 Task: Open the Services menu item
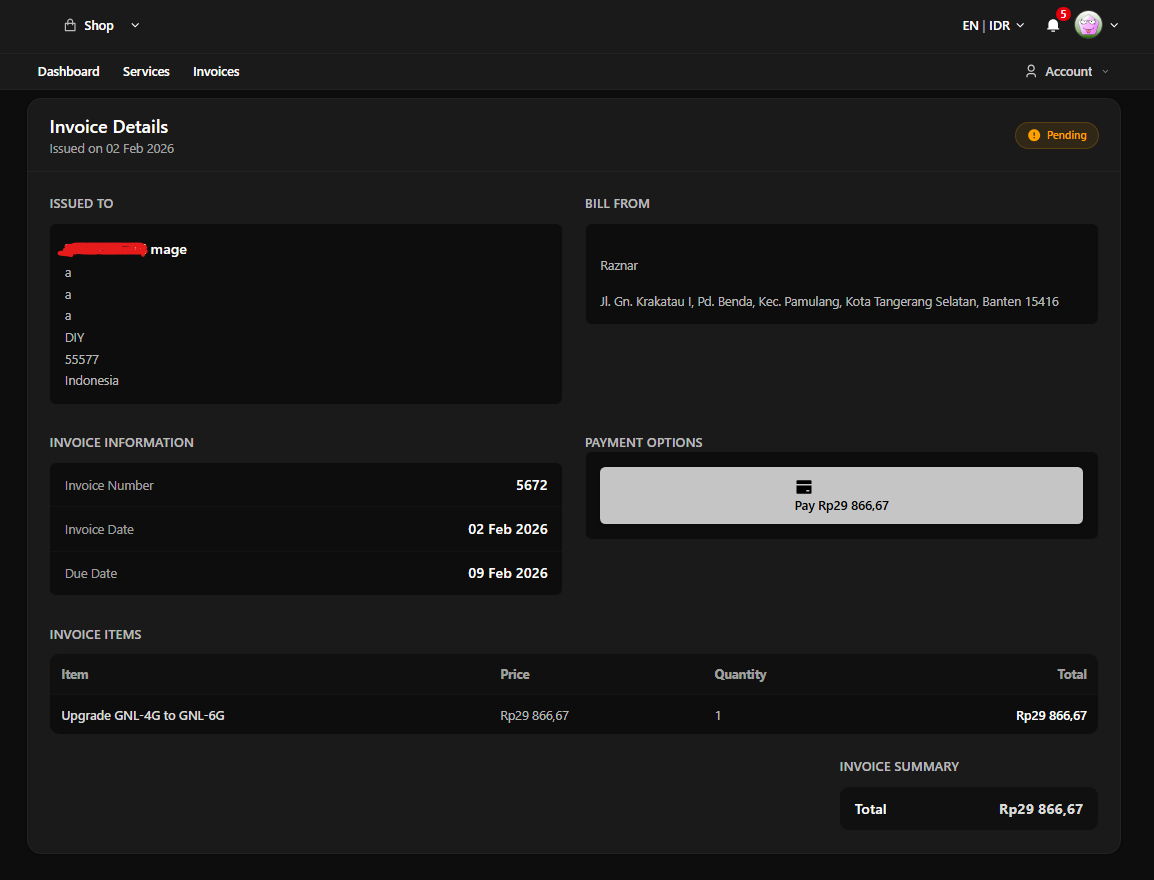146,72
